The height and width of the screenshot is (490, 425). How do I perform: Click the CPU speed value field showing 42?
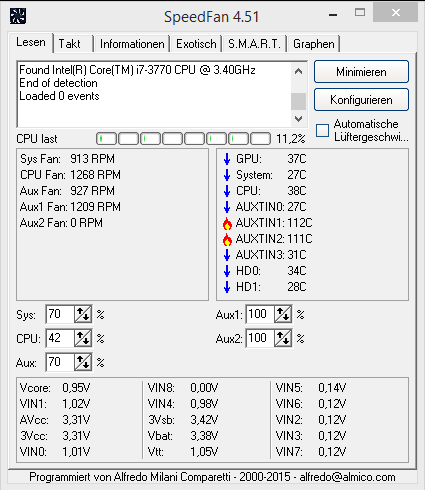pyautogui.click(x=60, y=338)
